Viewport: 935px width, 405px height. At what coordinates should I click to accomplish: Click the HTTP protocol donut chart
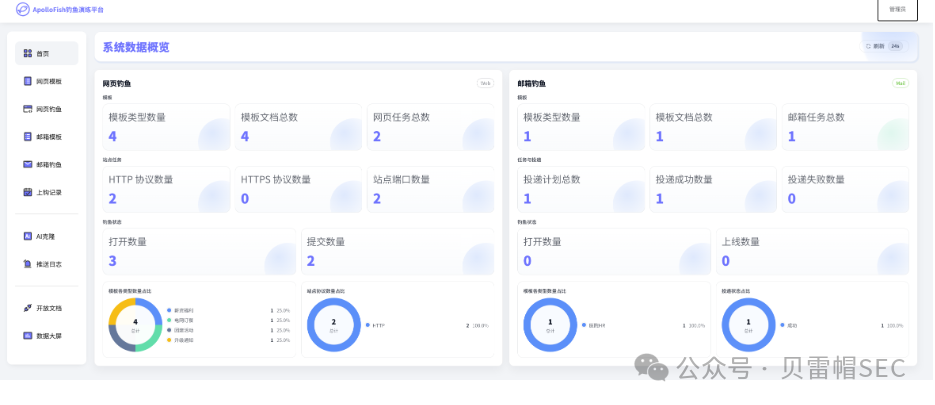(x=334, y=325)
